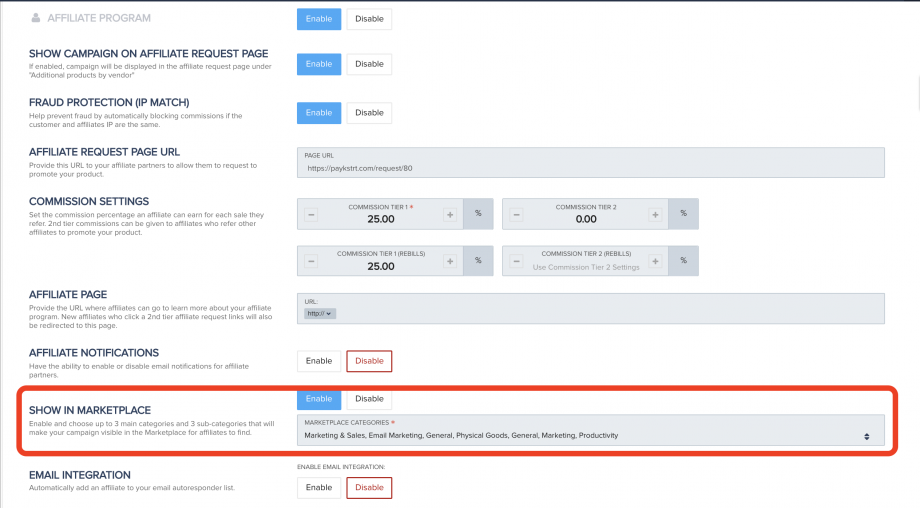Viewport: 920px width, 508px height.
Task: Click the Affiliate Request Page URL field
Action: pos(592,168)
